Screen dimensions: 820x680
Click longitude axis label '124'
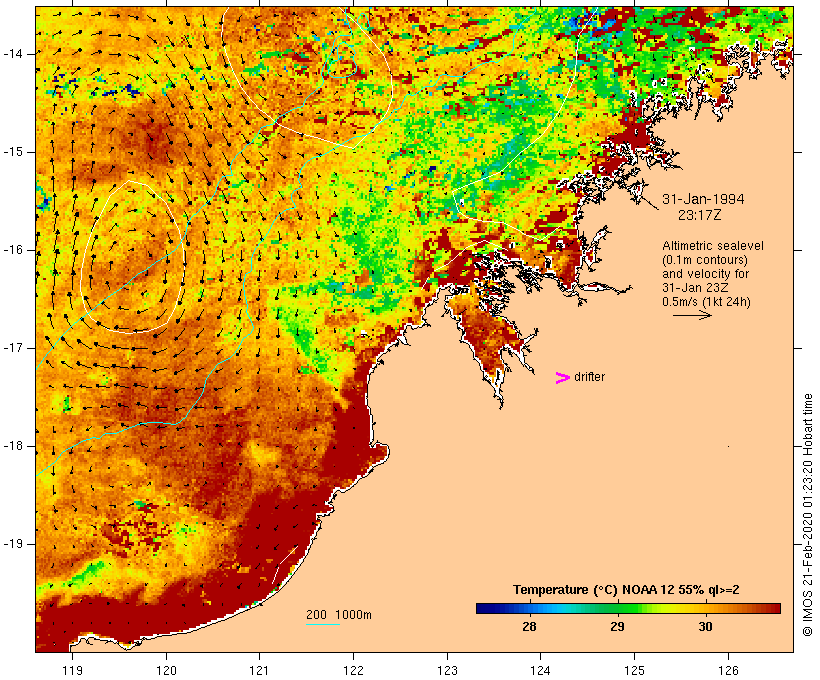click(x=541, y=670)
